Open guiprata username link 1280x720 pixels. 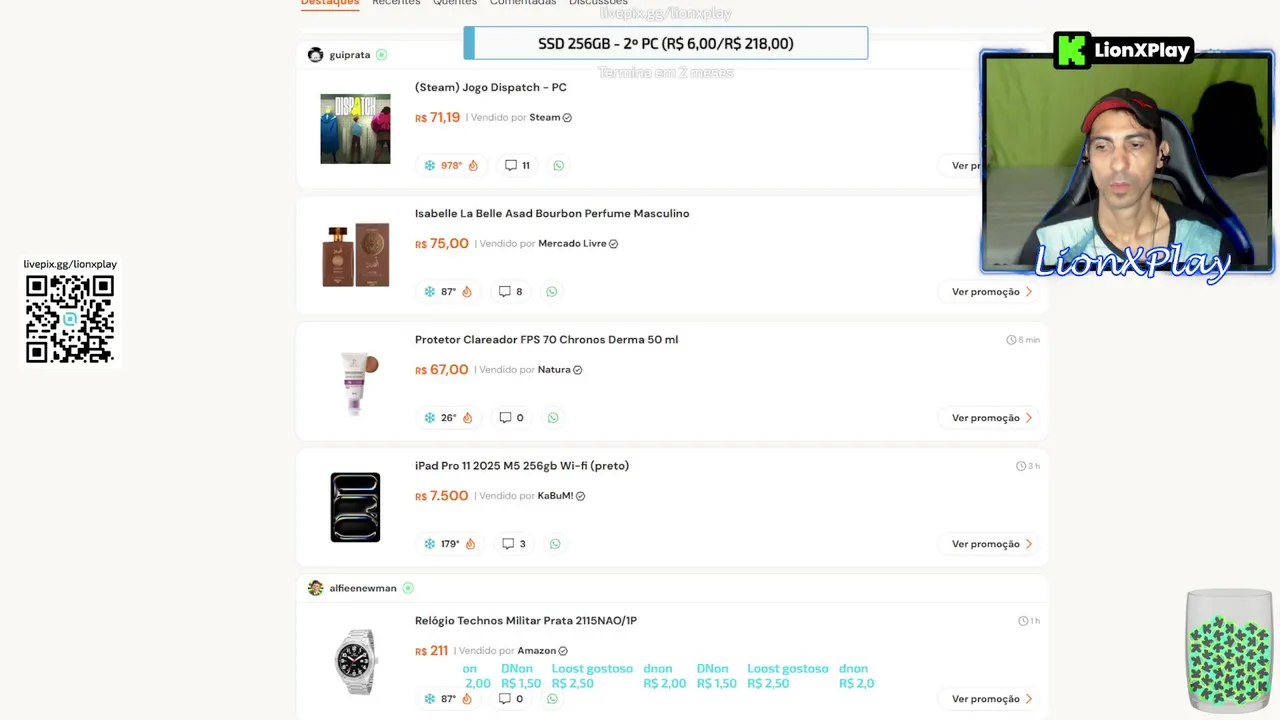[x=350, y=55]
